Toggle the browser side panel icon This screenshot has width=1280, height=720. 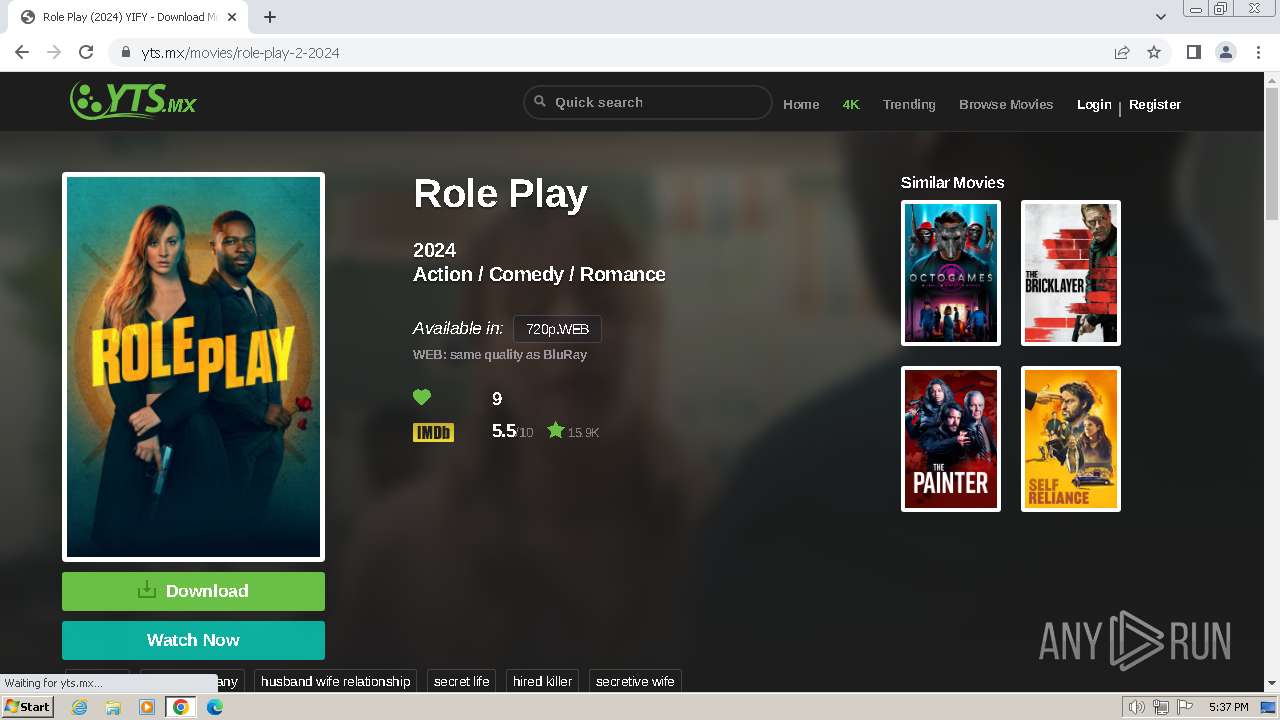pos(1193,53)
